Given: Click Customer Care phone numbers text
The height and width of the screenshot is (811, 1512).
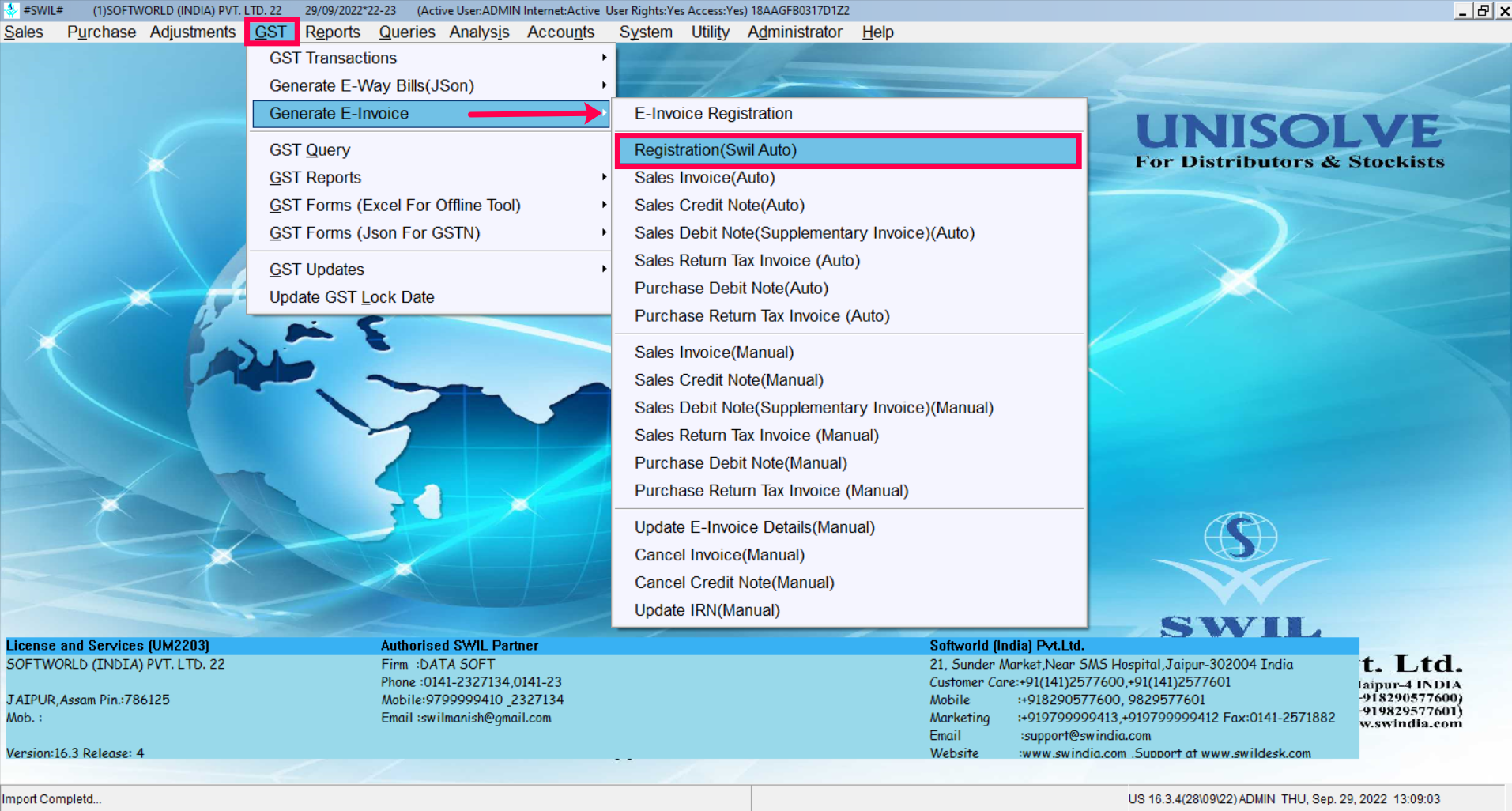Looking at the screenshot, I should tap(1124, 681).
